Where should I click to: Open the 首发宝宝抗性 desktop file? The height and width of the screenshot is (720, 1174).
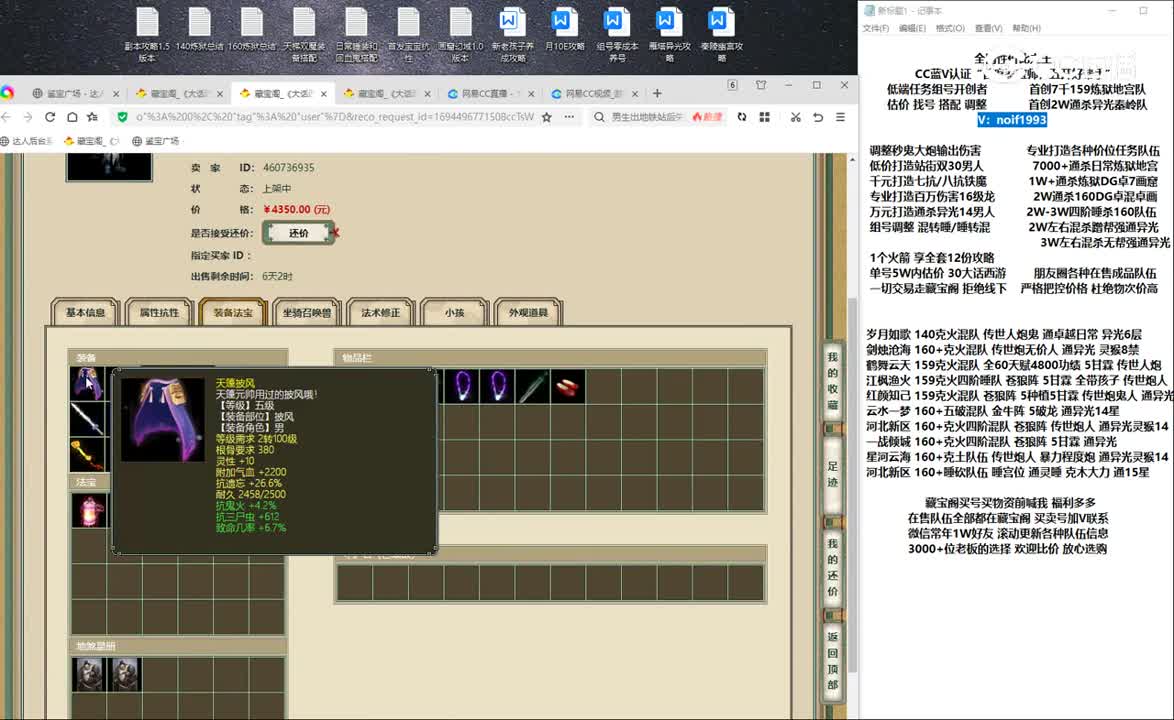tap(409, 34)
